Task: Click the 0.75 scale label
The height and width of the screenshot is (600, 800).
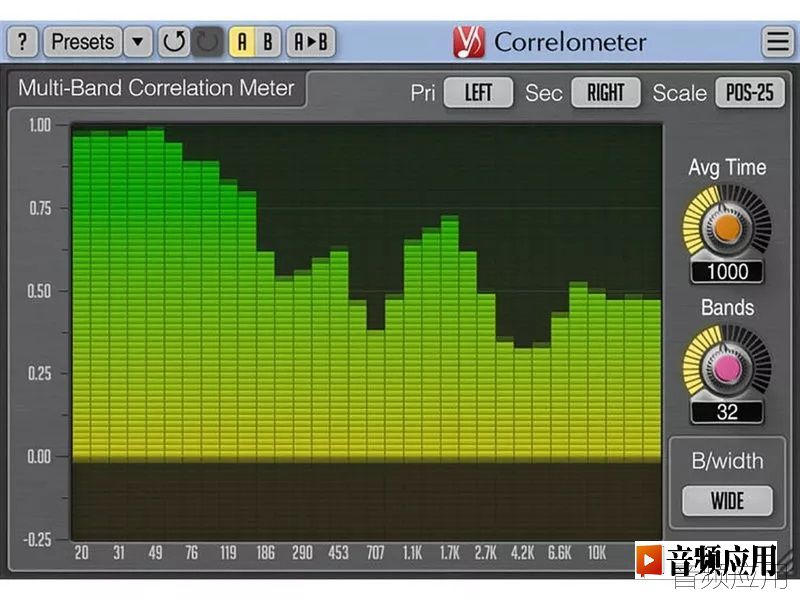Action: (40, 208)
